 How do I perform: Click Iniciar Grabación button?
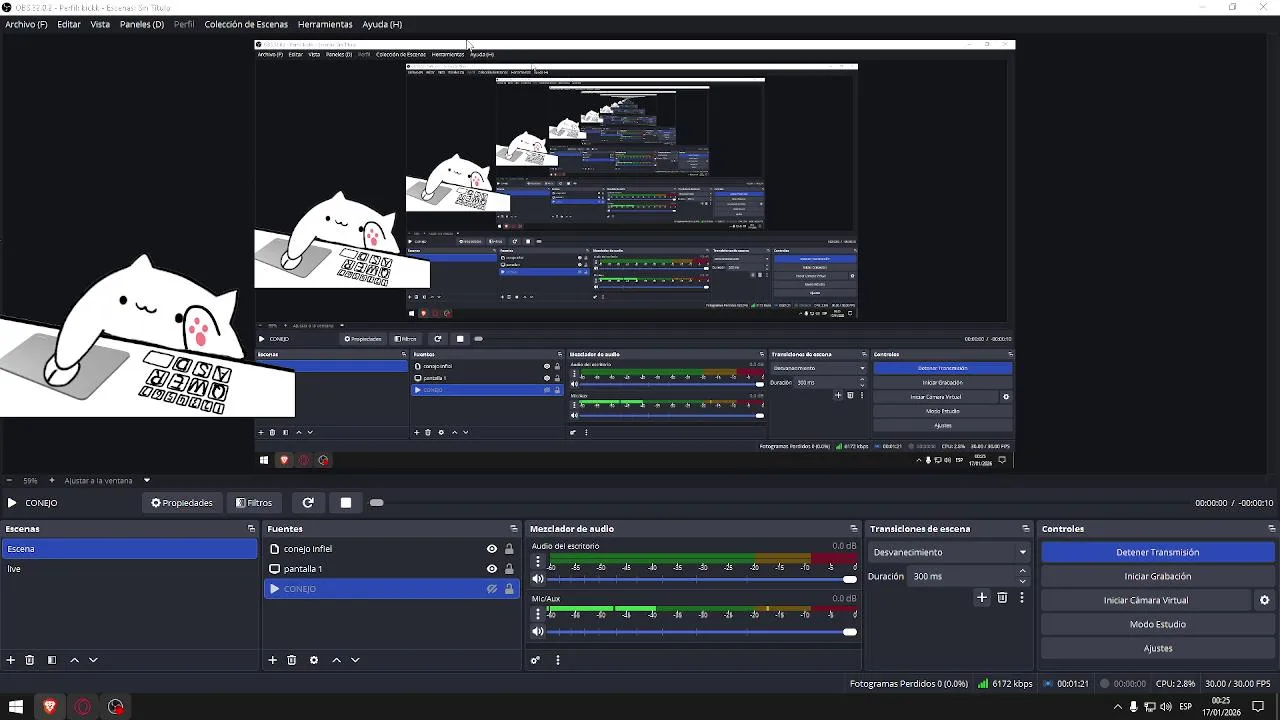pos(1158,576)
